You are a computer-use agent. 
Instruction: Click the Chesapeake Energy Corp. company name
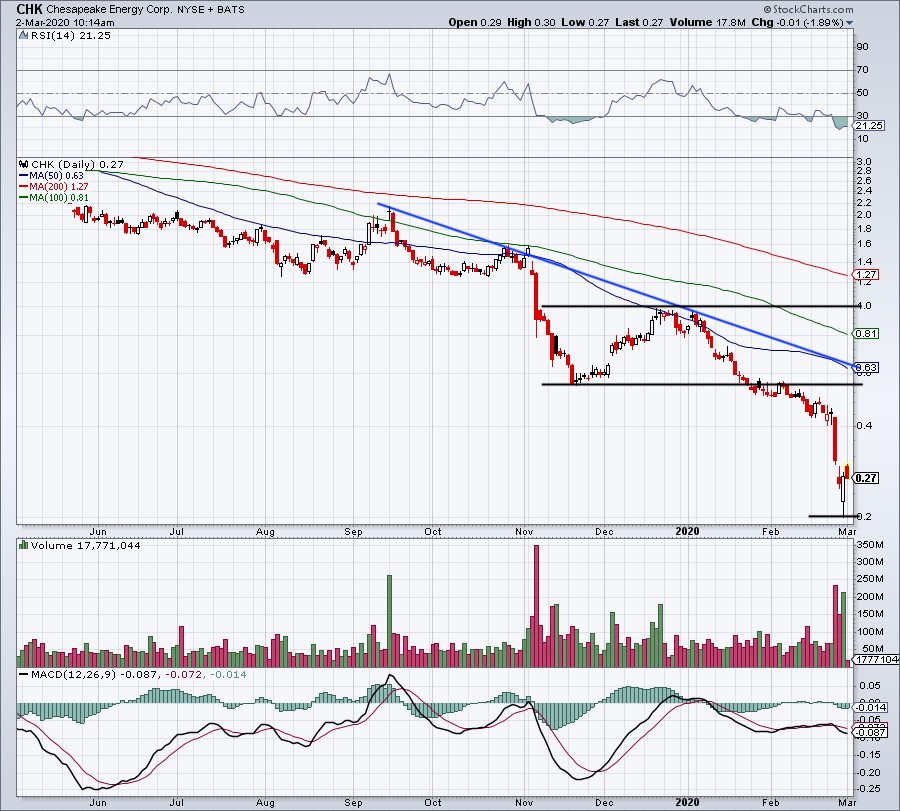[x=108, y=10]
